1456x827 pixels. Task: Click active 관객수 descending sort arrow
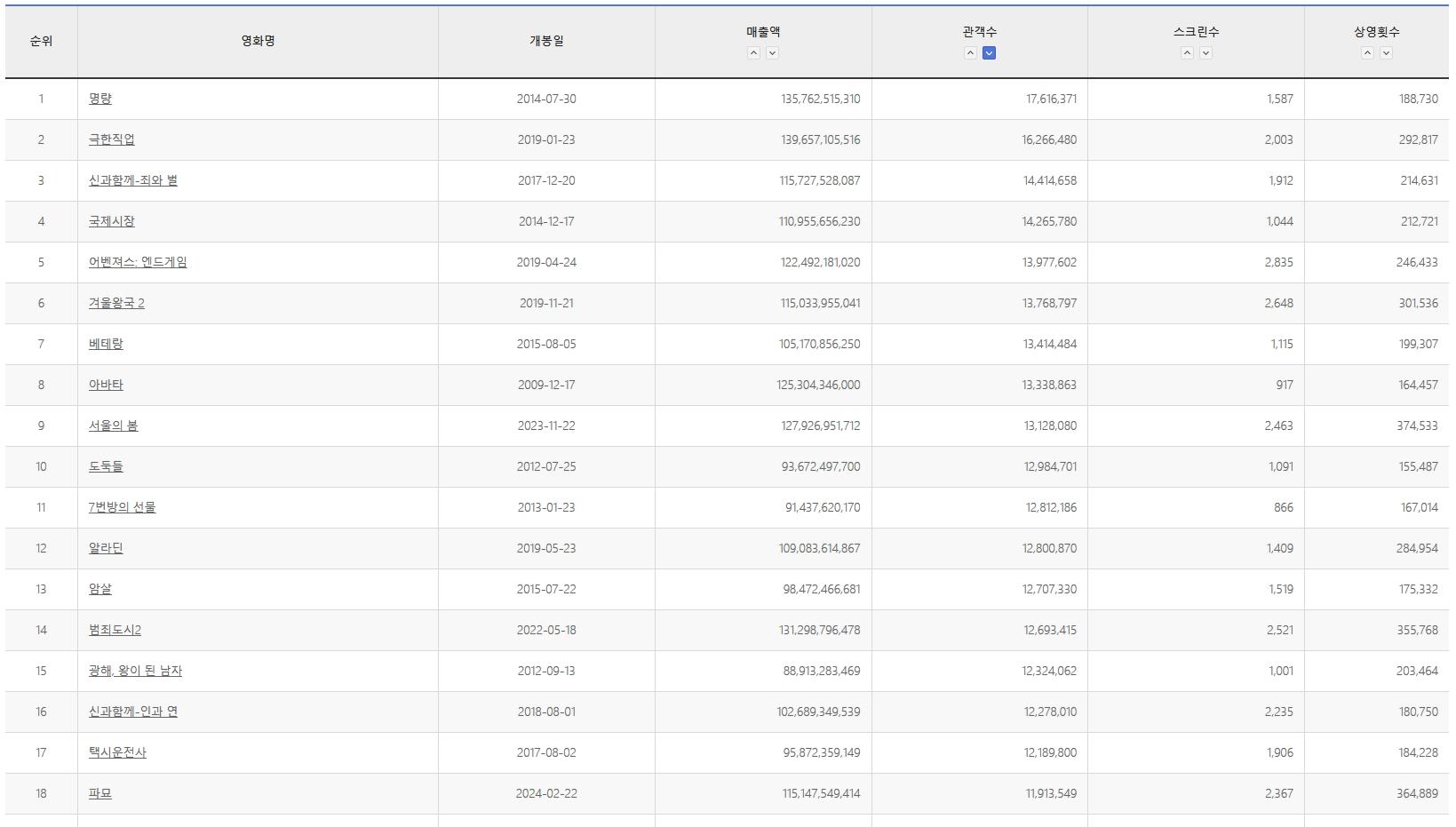(990, 53)
